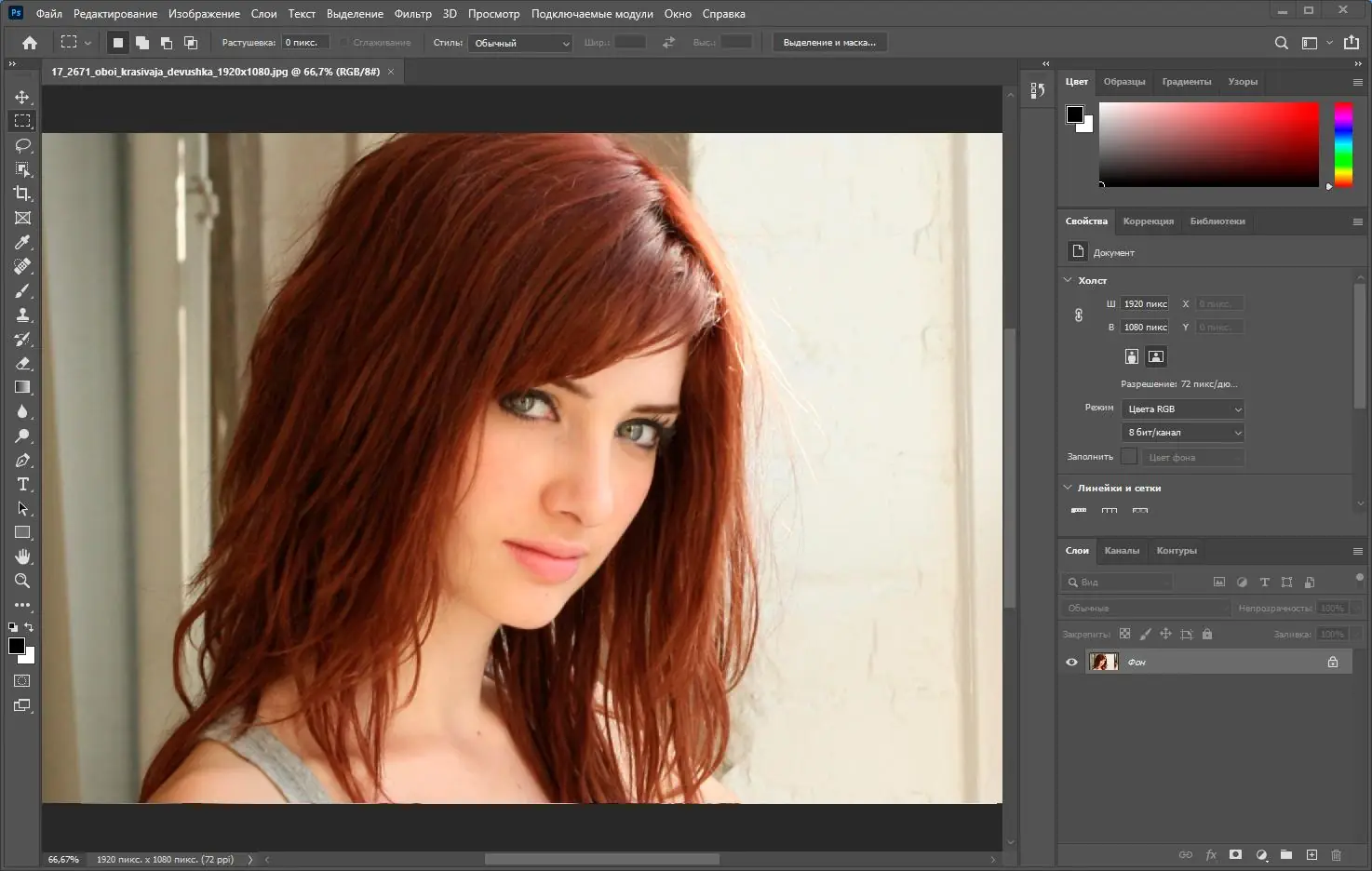The image size is (1372, 871).
Task: Pick a red hue in the color field
Action: [x=1303, y=121]
